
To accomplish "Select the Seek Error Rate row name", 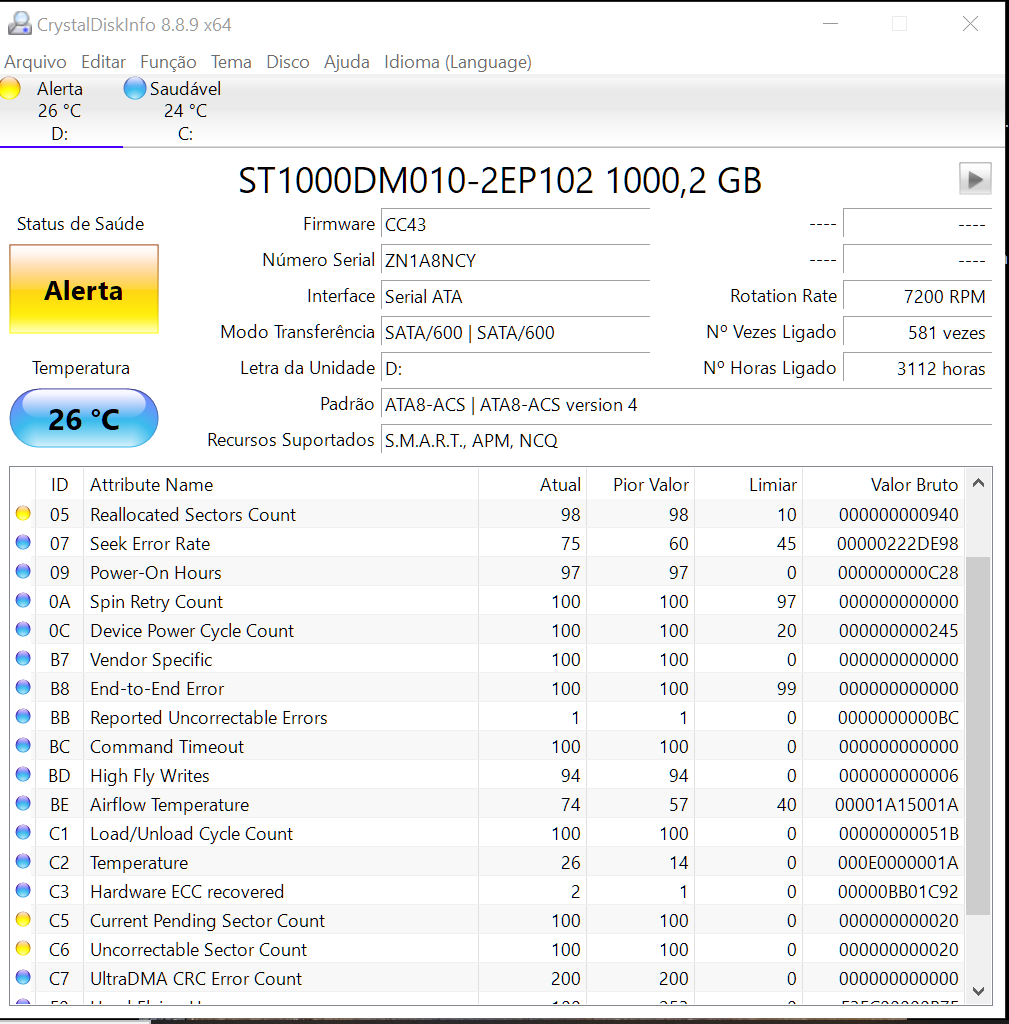I will [x=150, y=543].
